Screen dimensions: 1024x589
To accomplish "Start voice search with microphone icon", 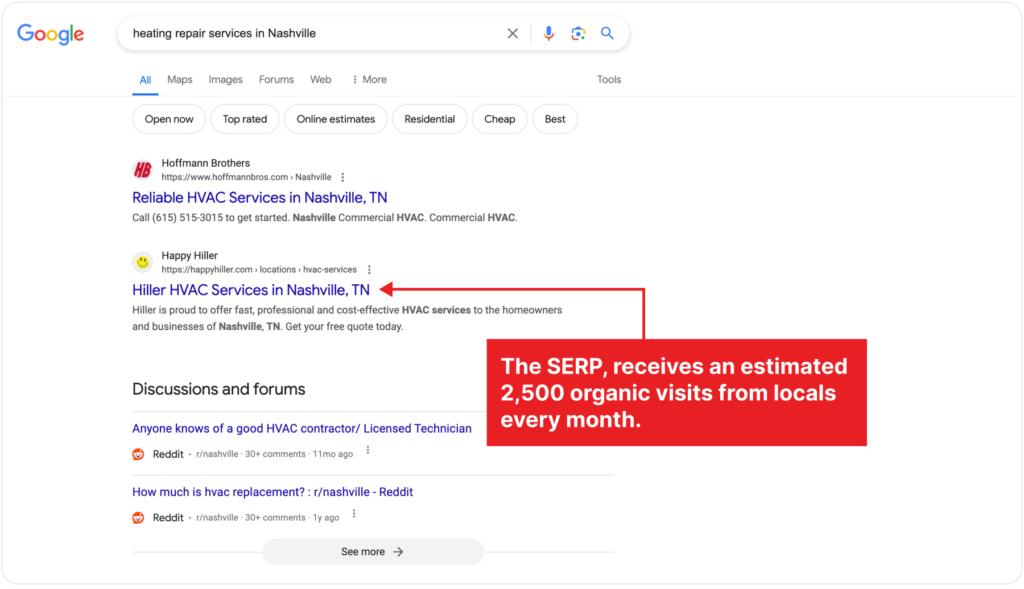I will (549, 33).
